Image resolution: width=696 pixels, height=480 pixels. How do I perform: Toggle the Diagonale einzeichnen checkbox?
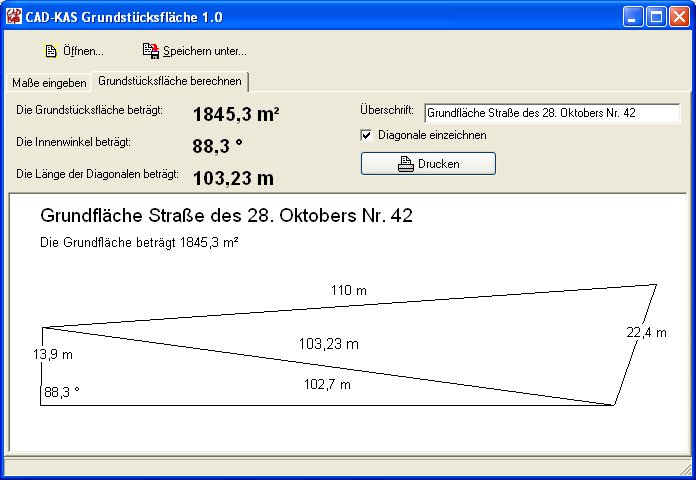tap(366, 135)
